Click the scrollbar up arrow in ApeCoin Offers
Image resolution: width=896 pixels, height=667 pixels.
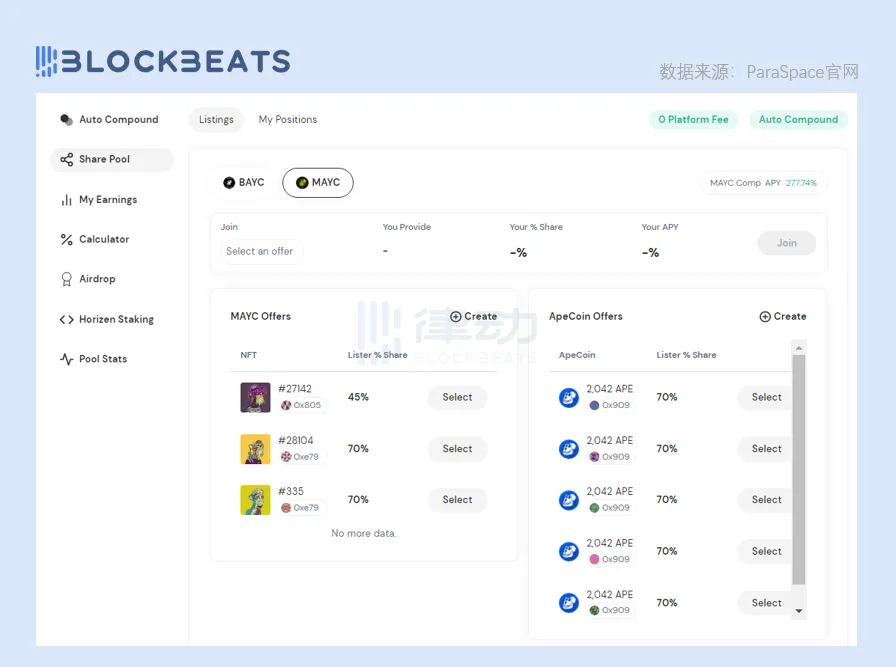[x=798, y=347]
